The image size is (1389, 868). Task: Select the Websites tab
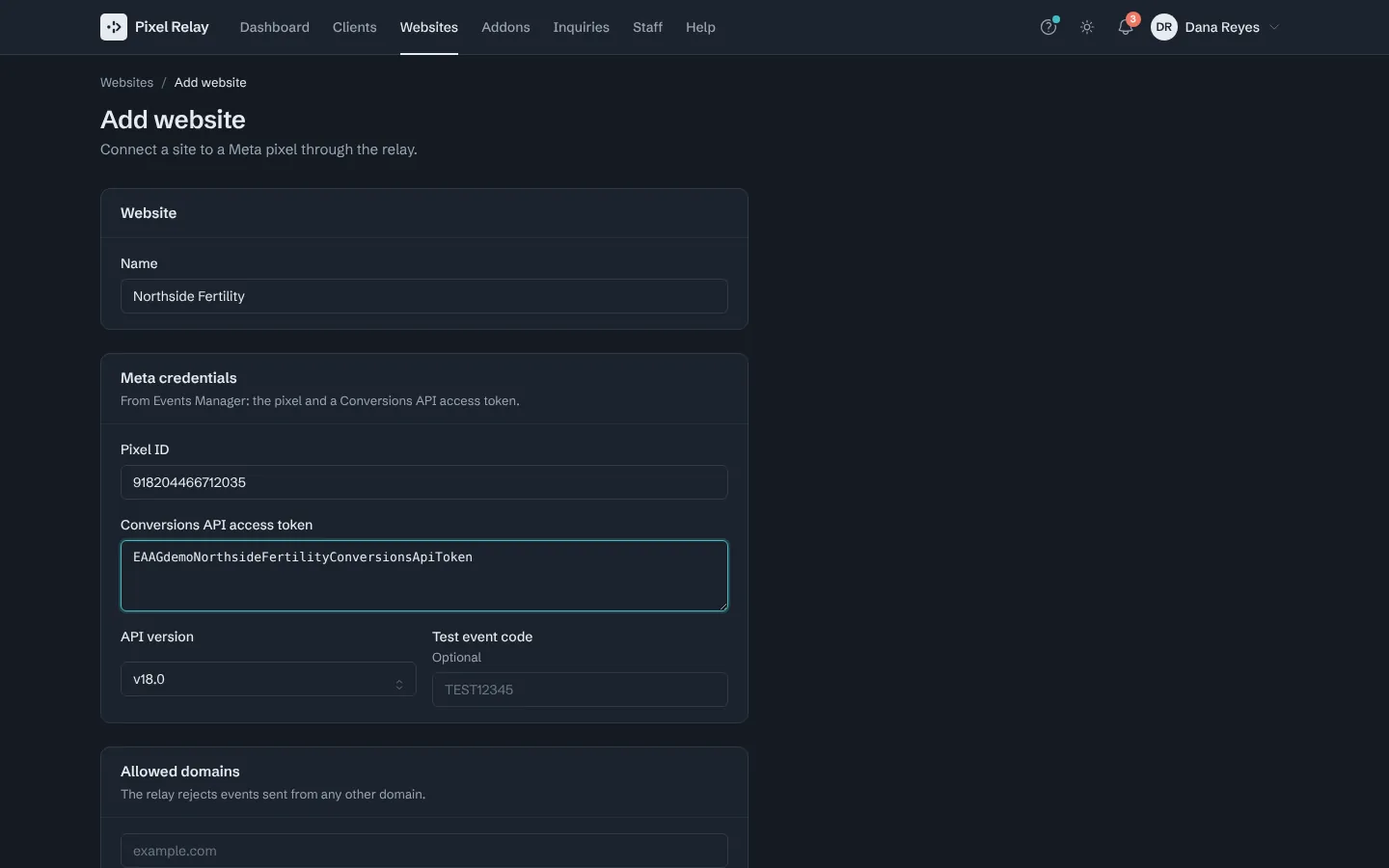tap(429, 27)
